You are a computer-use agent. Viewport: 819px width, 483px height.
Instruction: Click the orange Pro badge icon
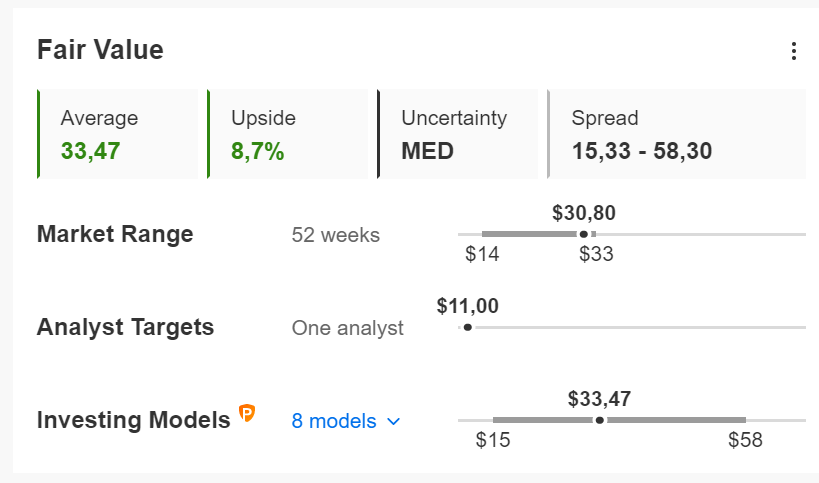coord(247,413)
